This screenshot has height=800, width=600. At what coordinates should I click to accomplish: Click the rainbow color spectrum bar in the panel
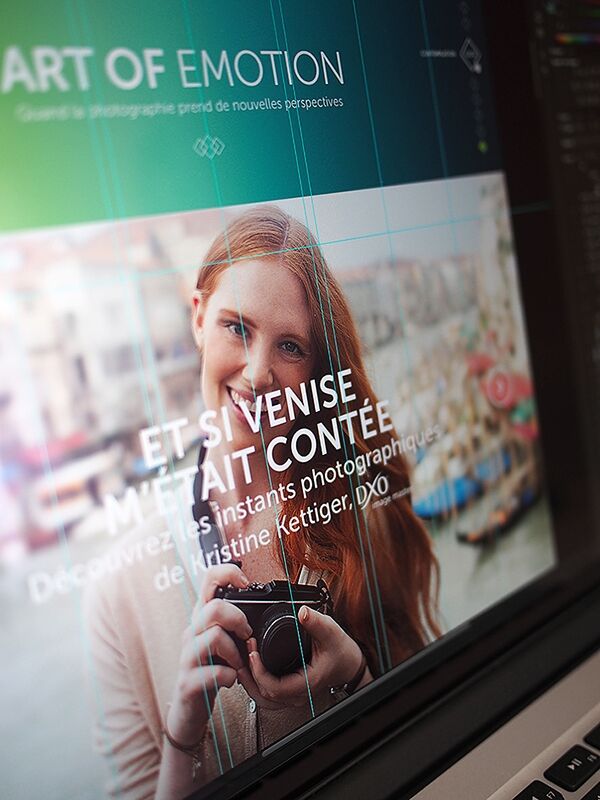576,39
